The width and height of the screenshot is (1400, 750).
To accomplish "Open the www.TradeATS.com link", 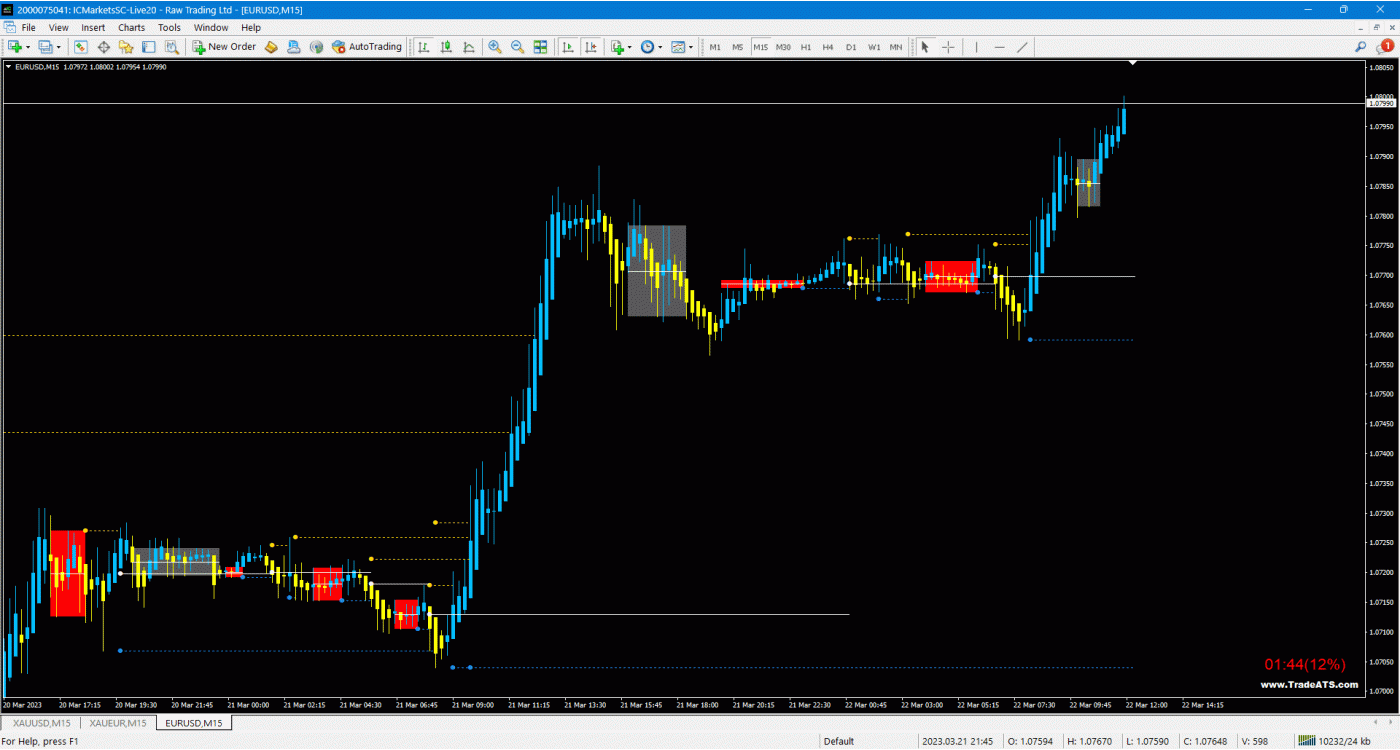I will click(x=1310, y=685).
